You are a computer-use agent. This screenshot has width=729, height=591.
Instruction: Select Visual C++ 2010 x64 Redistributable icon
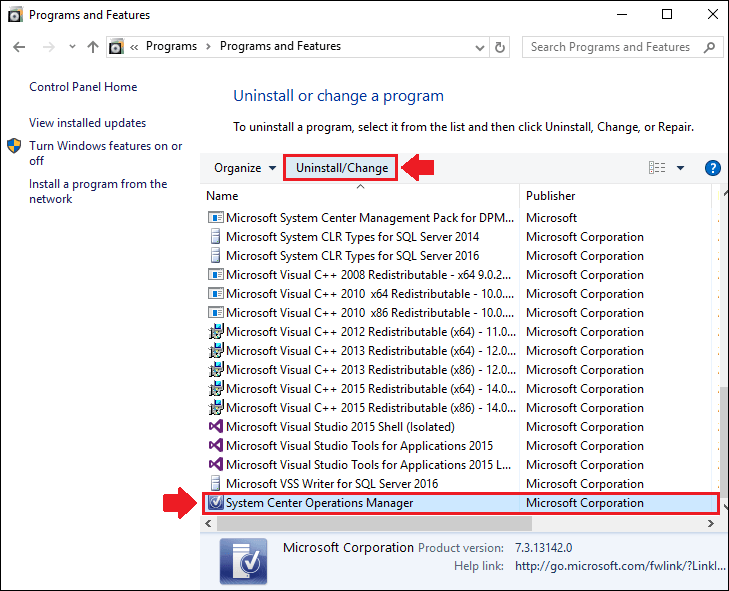(215, 294)
